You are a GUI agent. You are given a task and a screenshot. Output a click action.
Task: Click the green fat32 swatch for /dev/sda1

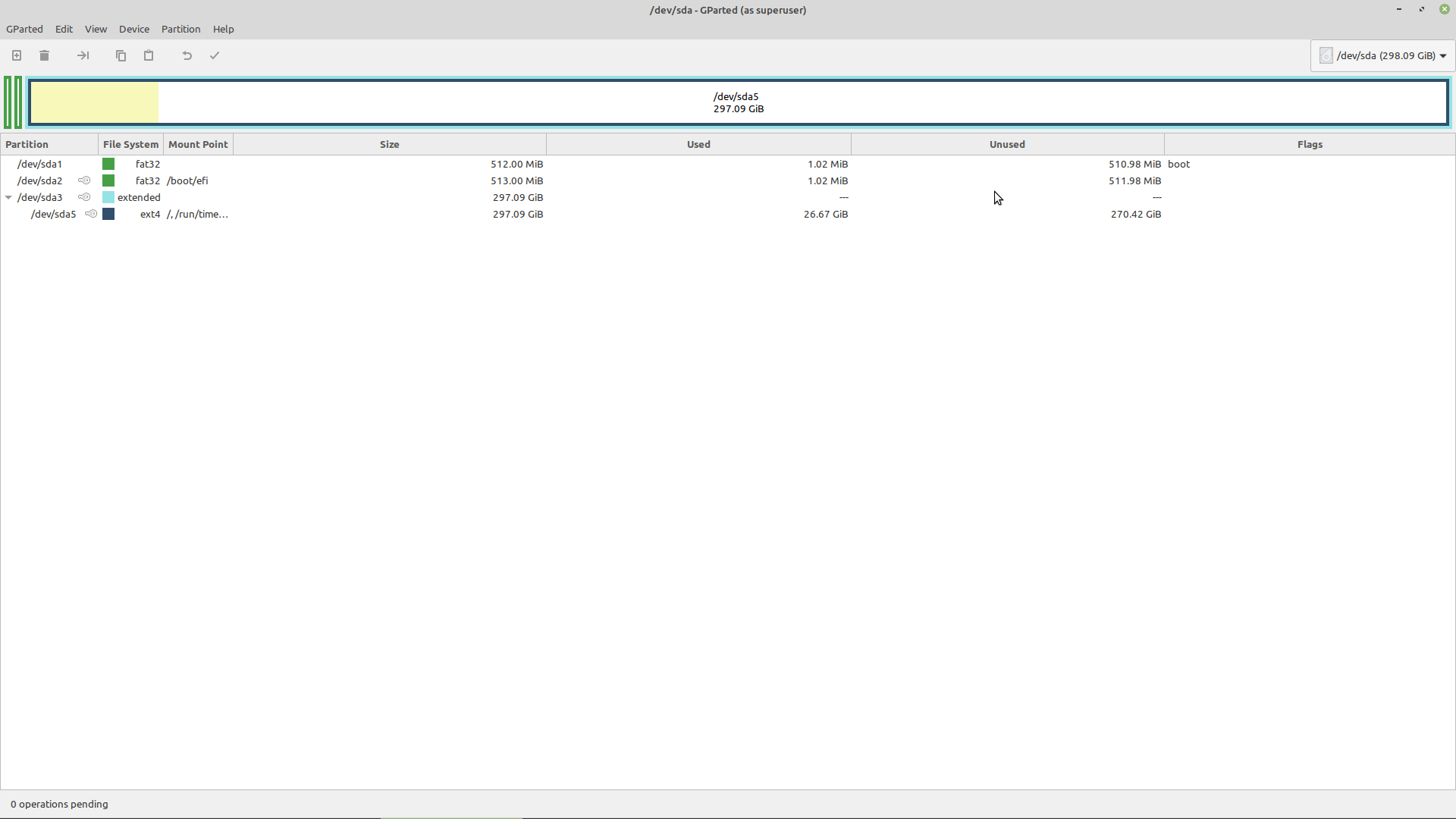click(x=108, y=164)
